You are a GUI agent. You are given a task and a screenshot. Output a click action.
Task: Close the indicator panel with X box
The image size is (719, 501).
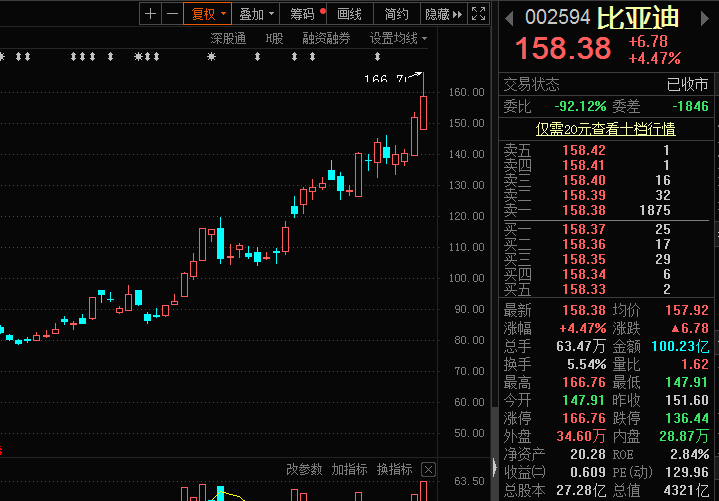click(x=429, y=469)
